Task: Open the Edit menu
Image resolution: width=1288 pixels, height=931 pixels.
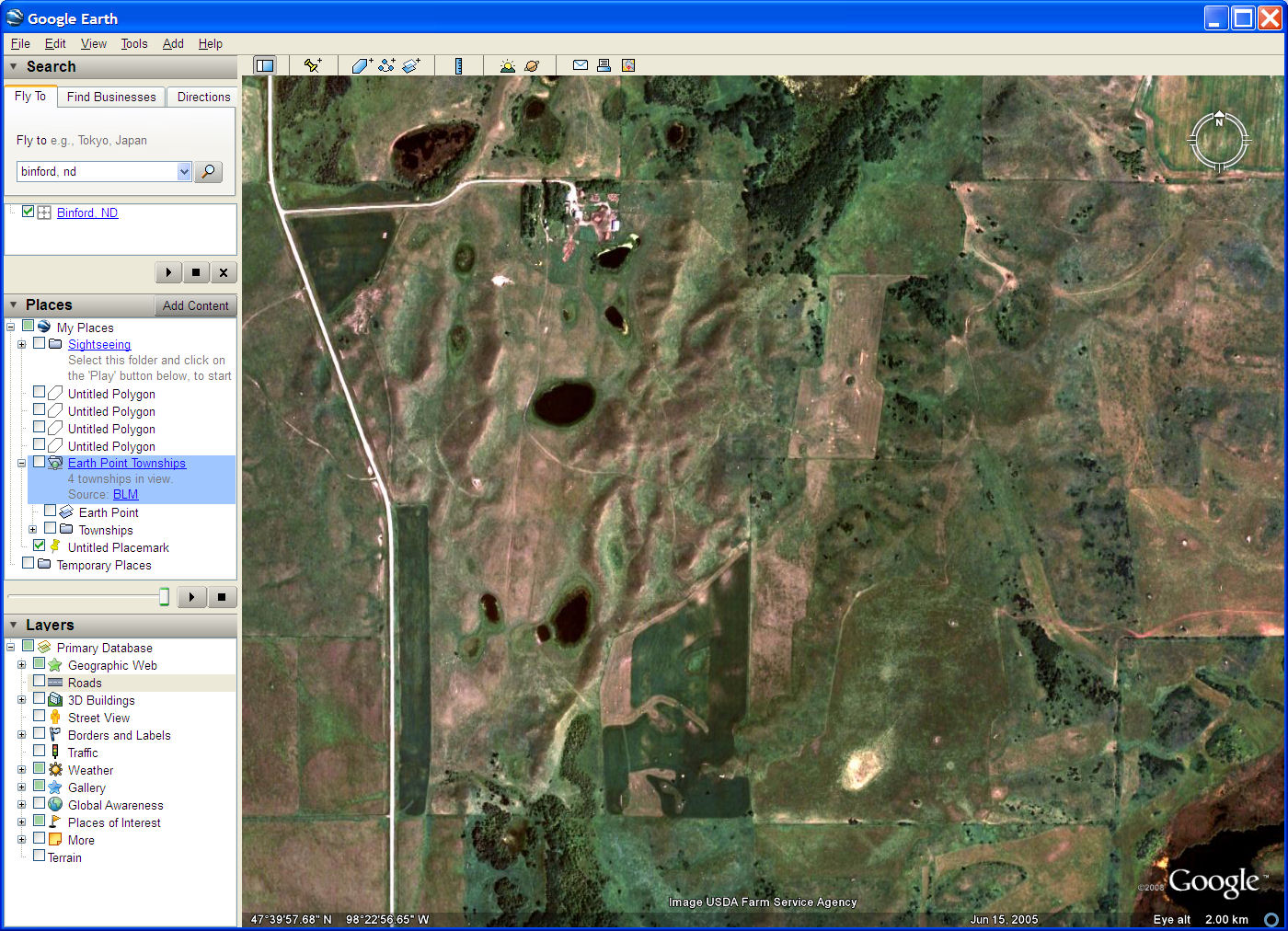Action: click(x=55, y=43)
